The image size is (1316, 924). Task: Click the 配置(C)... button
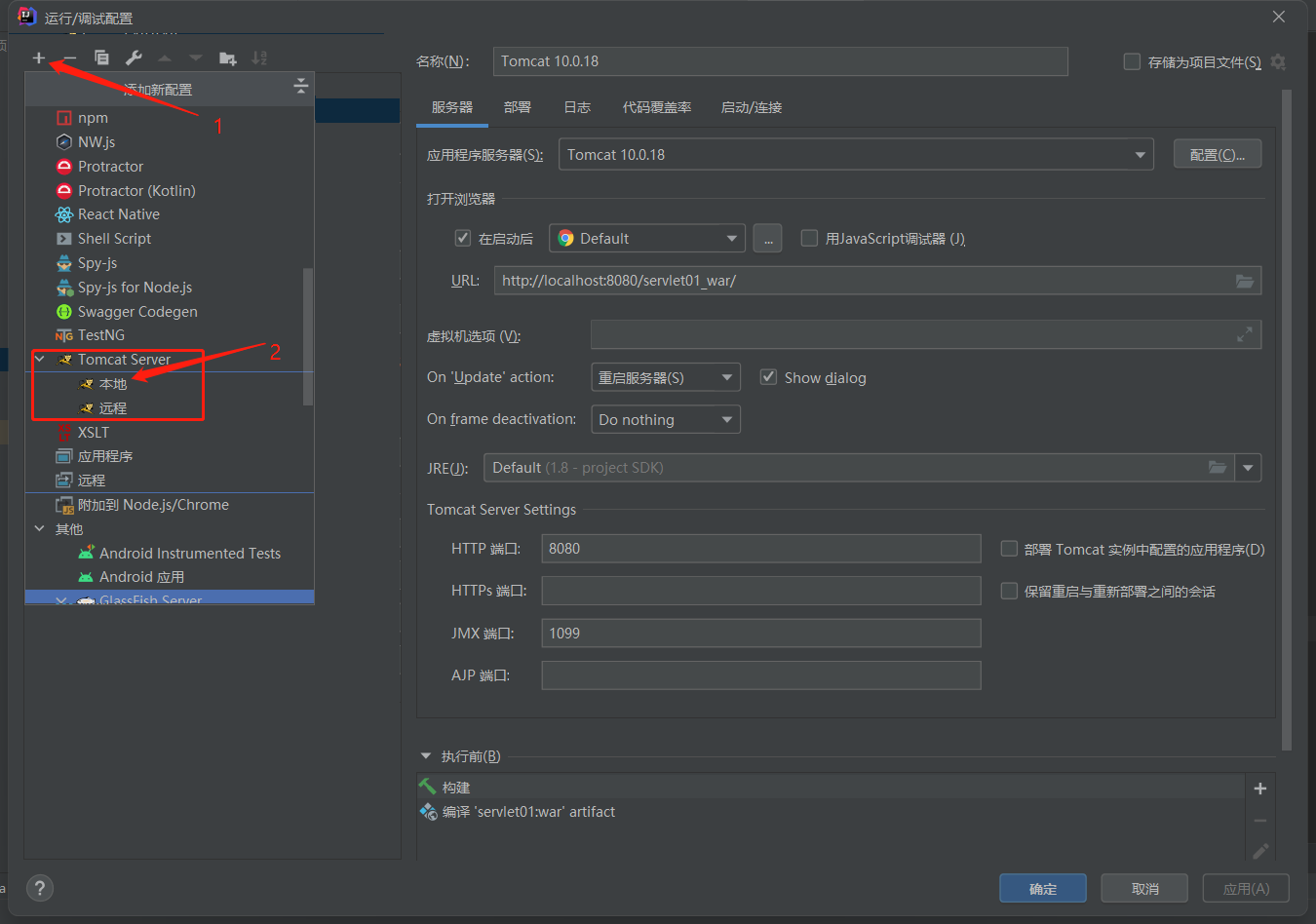click(1218, 155)
